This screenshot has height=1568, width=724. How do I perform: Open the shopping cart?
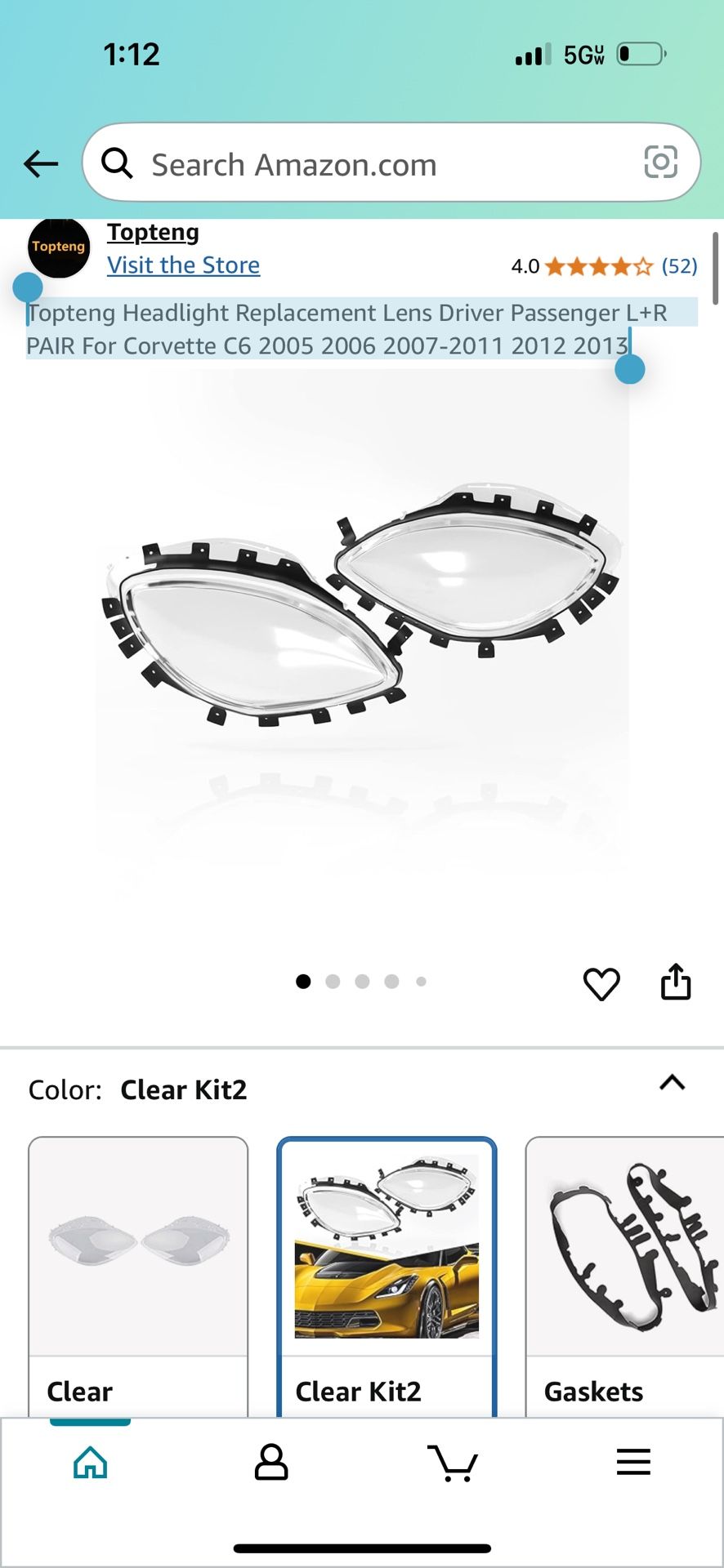pyautogui.click(x=453, y=1462)
